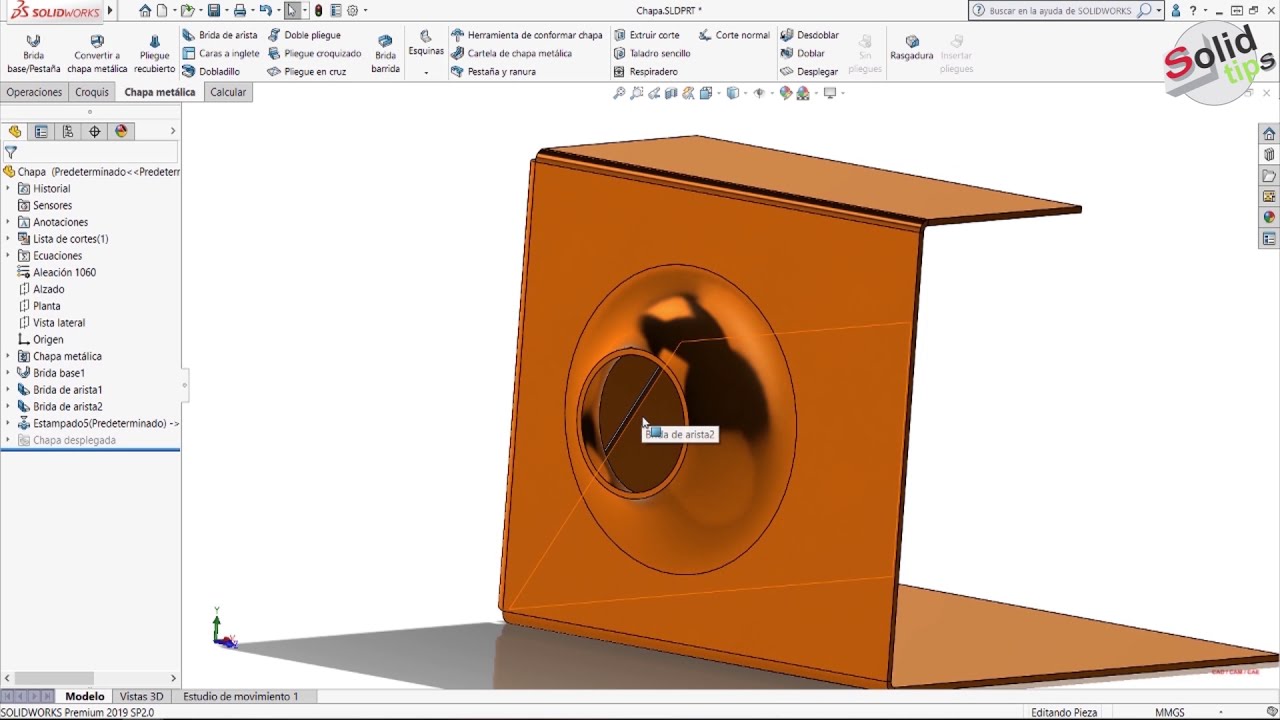This screenshot has width=1280, height=720.
Task: Switch to Vistas 3D tab
Action: (x=141, y=696)
